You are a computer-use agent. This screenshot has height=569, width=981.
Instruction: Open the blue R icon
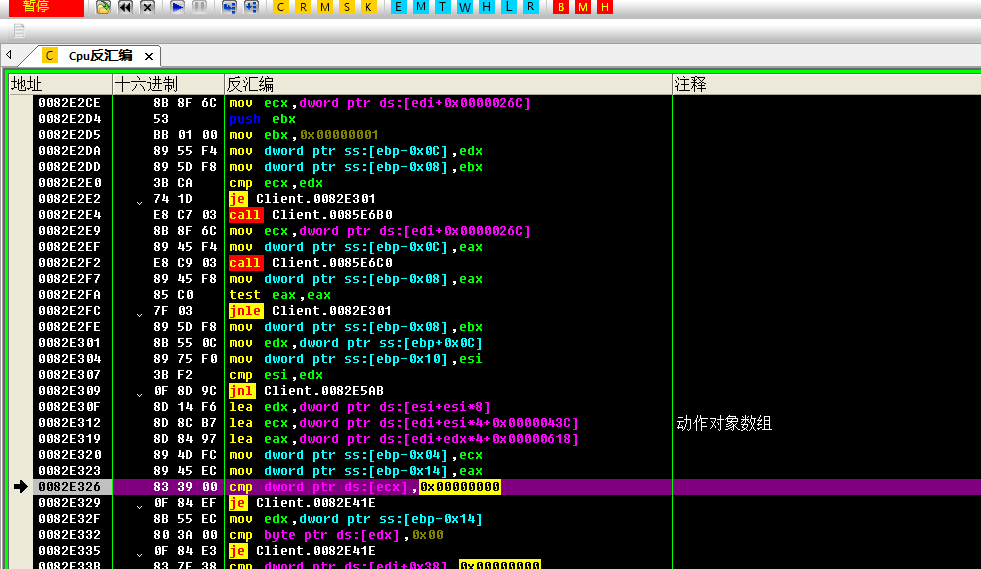tap(531, 7)
